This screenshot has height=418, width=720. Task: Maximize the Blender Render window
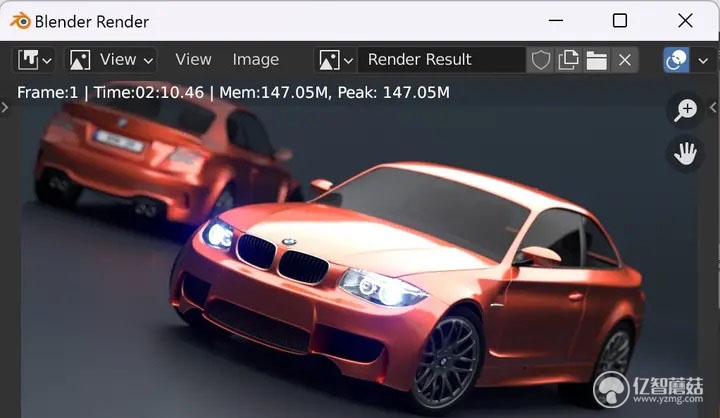pyautogui.click(x=620, y=21)
